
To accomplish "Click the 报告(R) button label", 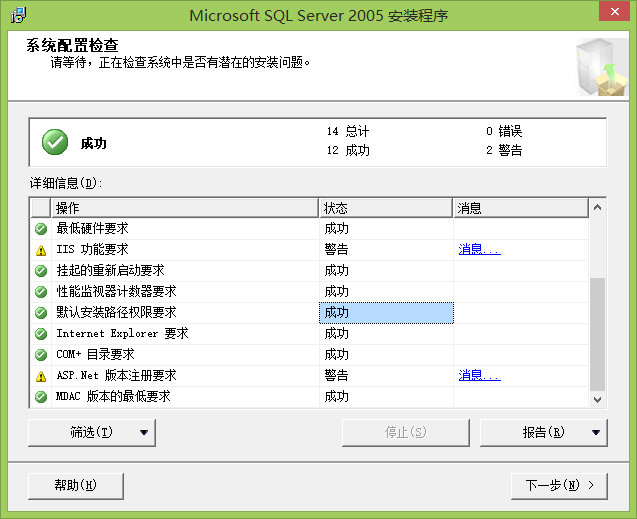I will click(543, 432).
